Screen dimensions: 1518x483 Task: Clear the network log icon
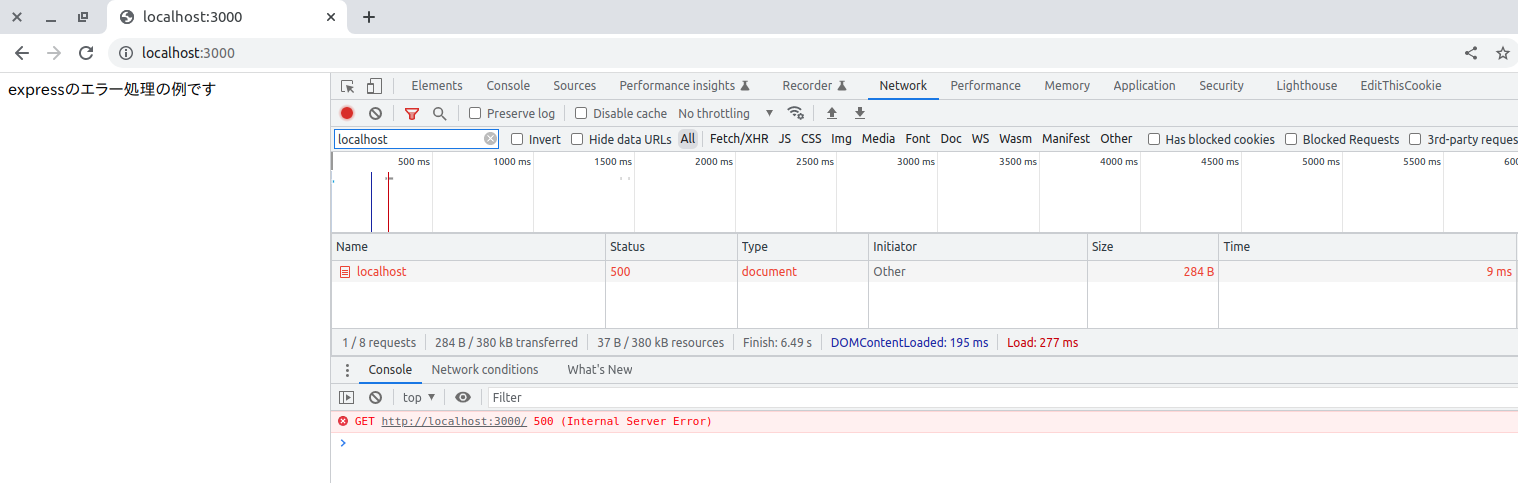[375, 114]
